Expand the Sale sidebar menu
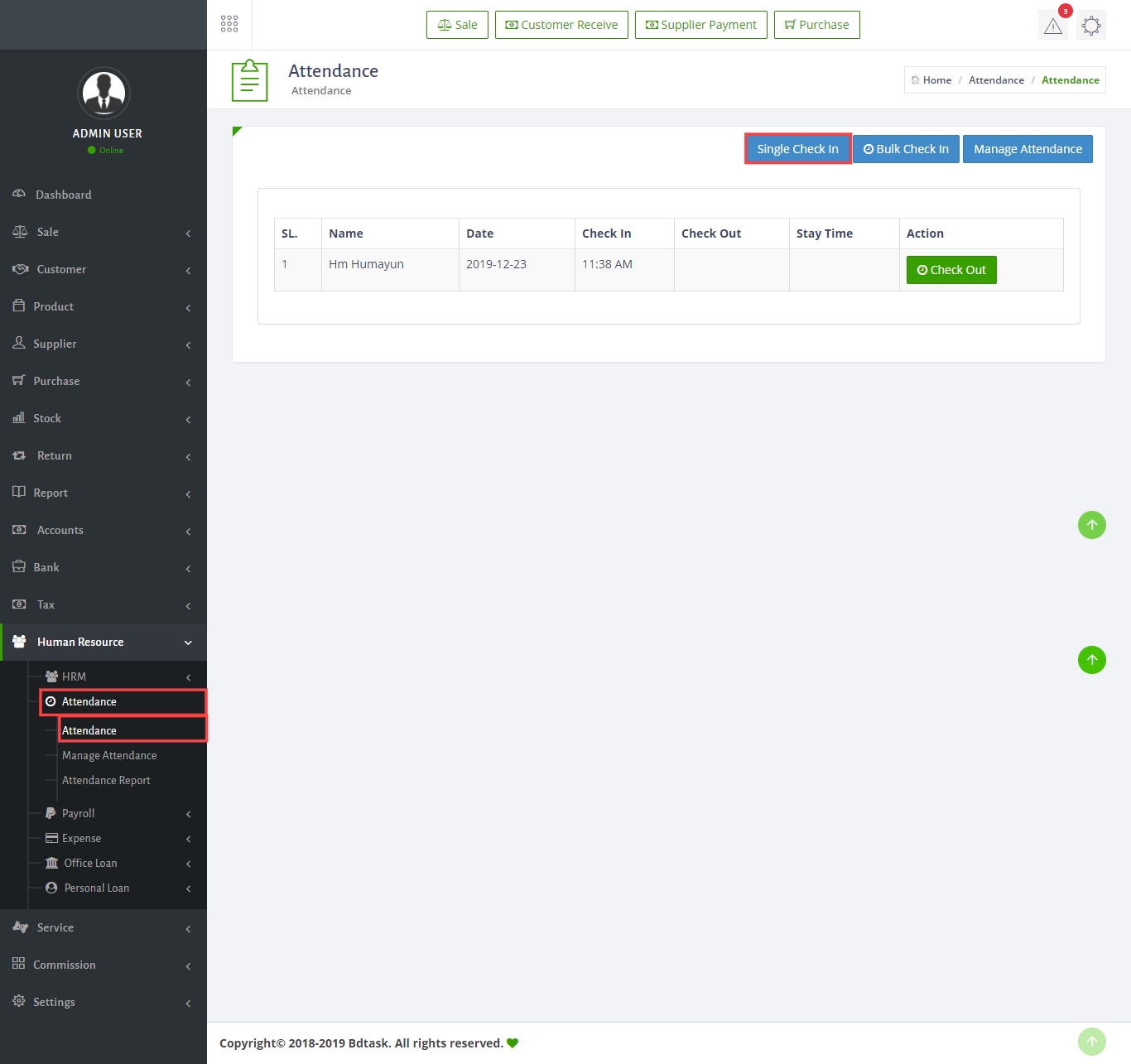1131x1064 pixels. coord(103,232)
